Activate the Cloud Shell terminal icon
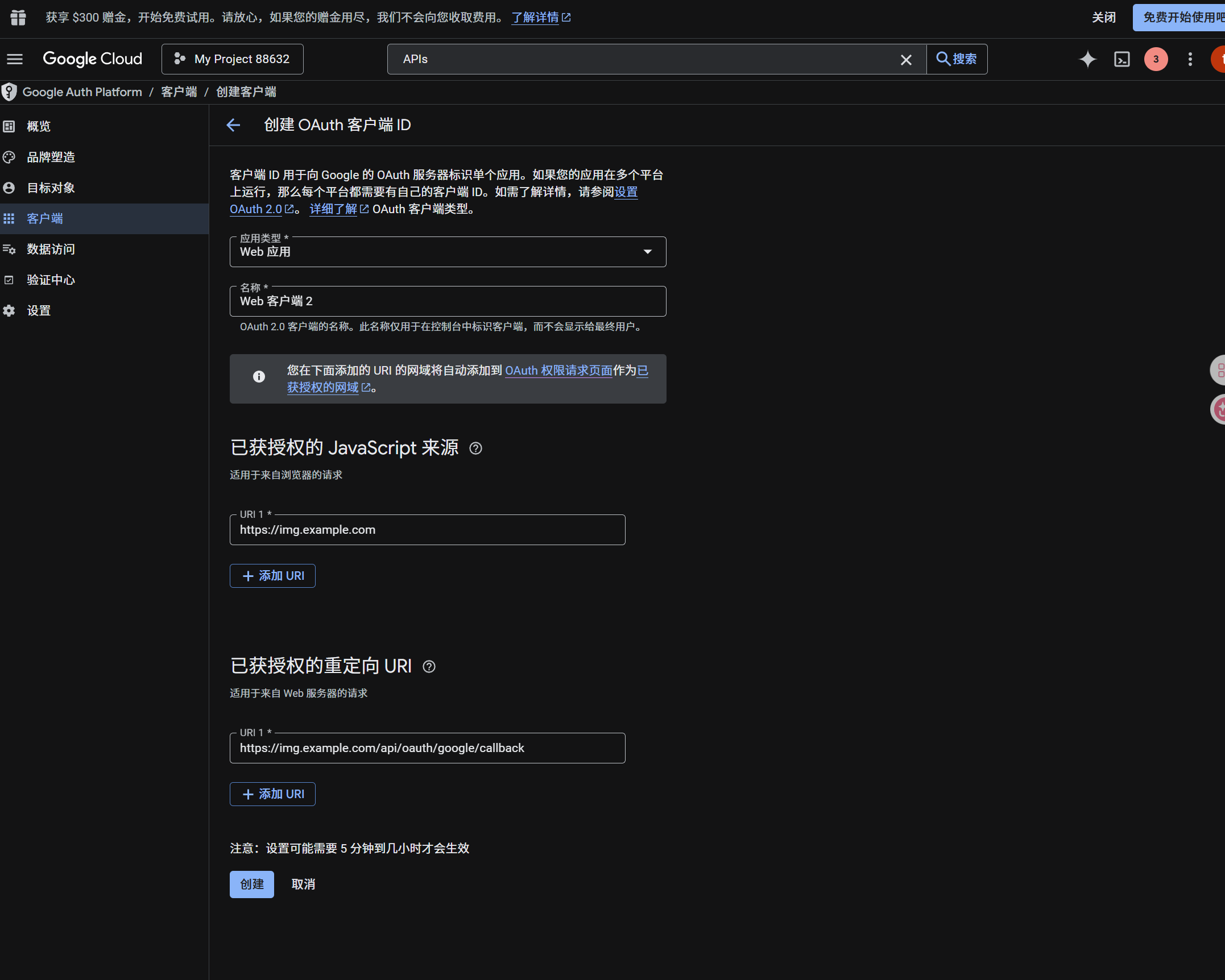This screenshot has width=1225, height=980. point(1122,59)
